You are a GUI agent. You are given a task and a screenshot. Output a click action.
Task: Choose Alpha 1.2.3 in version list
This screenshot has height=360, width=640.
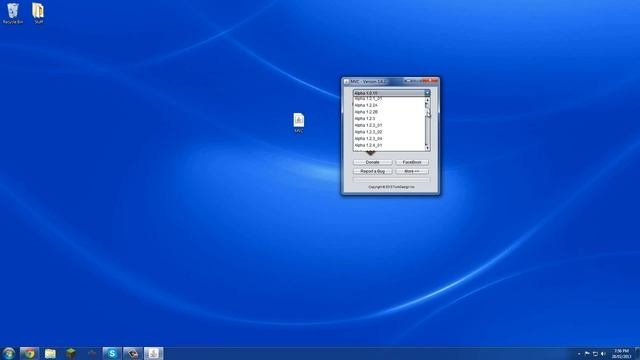[x=389, y=118]
